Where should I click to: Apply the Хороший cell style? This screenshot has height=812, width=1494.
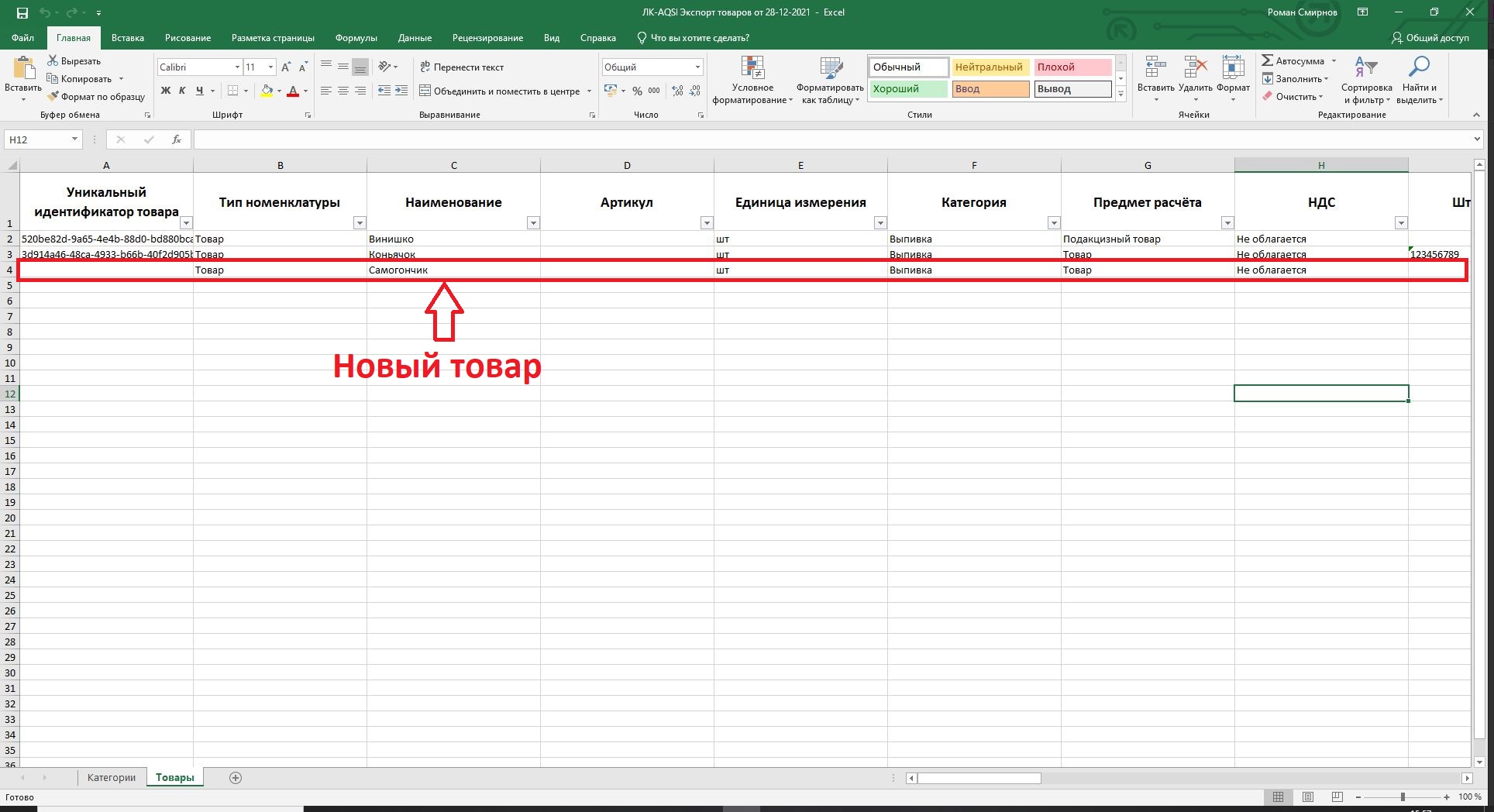[x=907, y=89]
